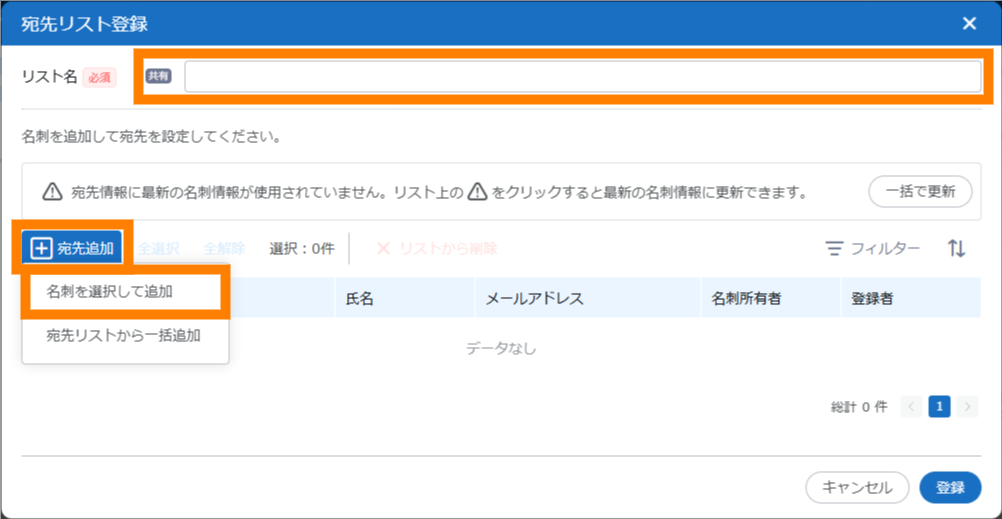Image resolution: width=1002 pixels, height=519 pixels.
Task: Open the フィルター filter icon
Action: click(x=872, y=248)
